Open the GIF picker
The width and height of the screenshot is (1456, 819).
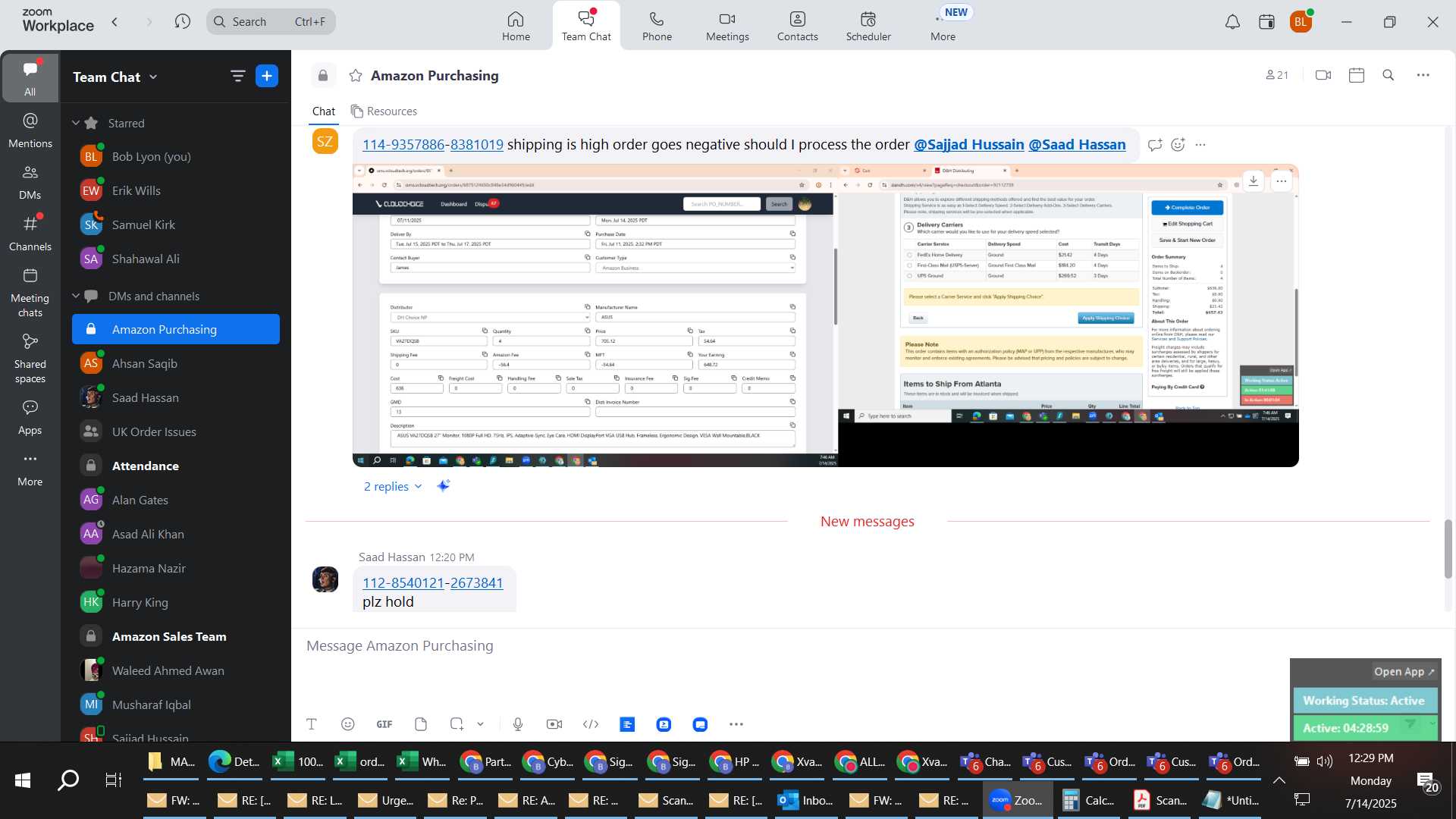pos(384,724)
